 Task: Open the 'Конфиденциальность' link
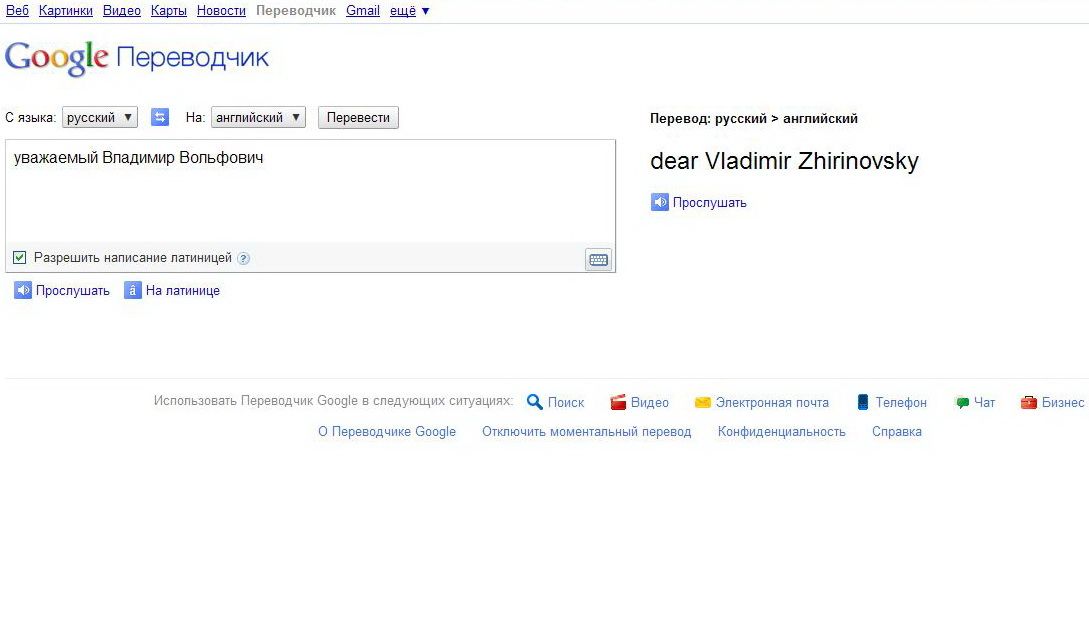(x=781, y=432)
